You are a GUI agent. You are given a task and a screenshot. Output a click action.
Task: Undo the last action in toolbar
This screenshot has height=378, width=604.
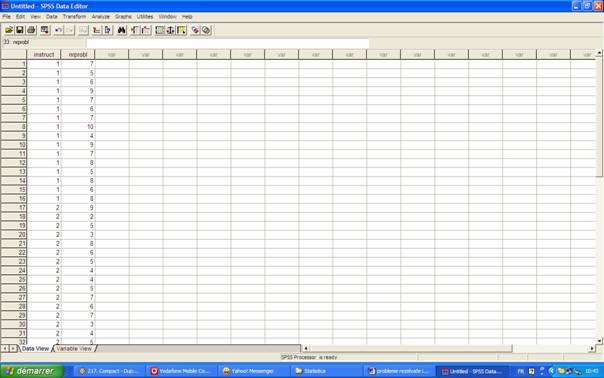coord(58,30)
